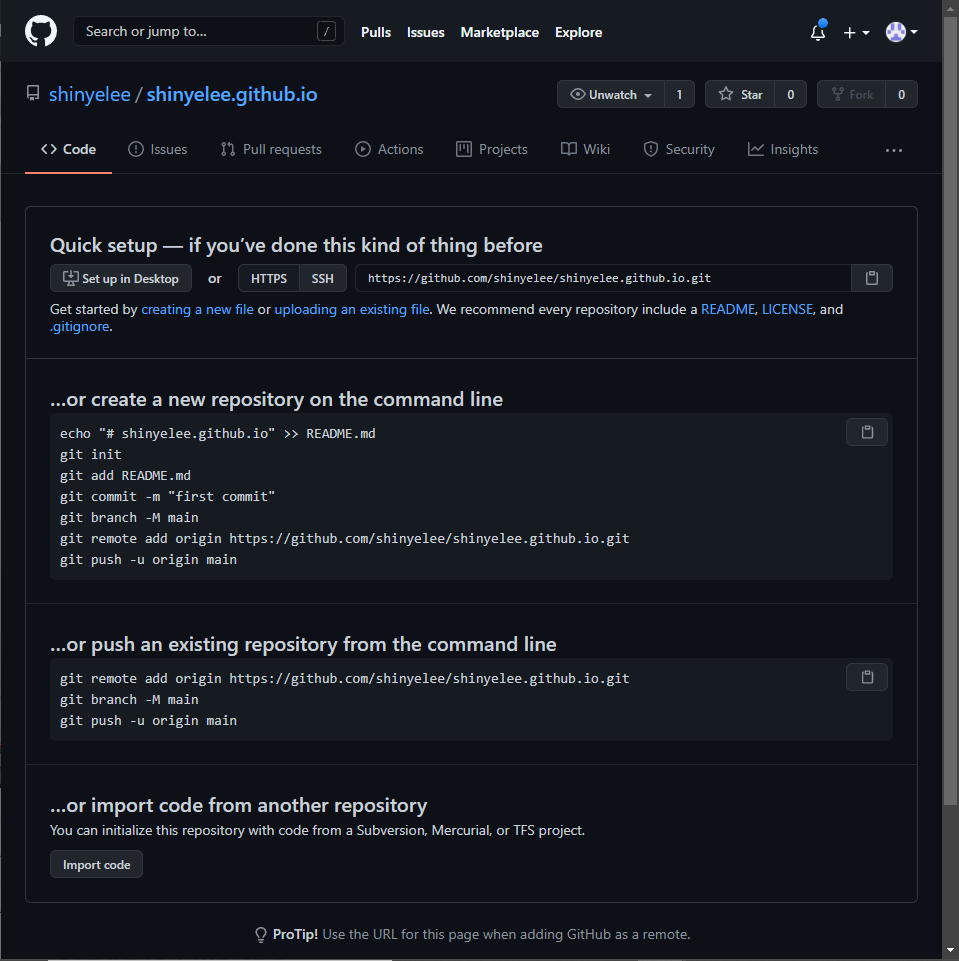Copy the create new repository commands
This screenshot has height=961, width=959.
pyautogui.click(x=866, y=432)
